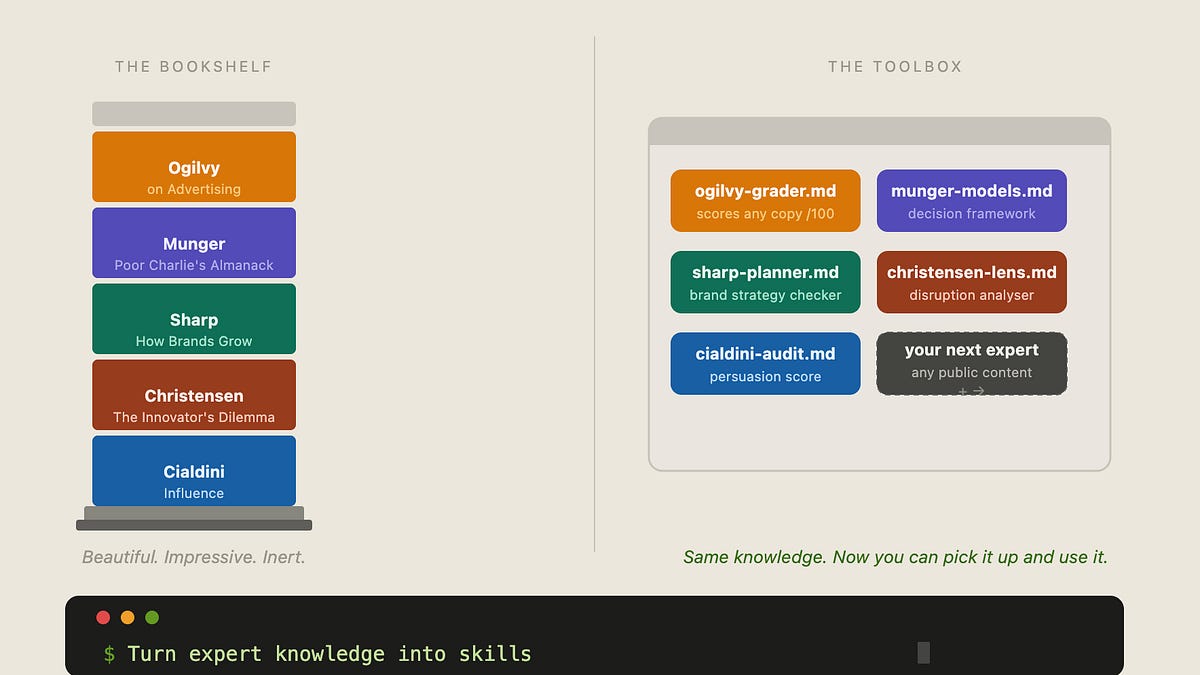The height and width of the screenshot is (675, 1200).
Task: Click THE BOOKSHELF heading
Action: point(194,67)
